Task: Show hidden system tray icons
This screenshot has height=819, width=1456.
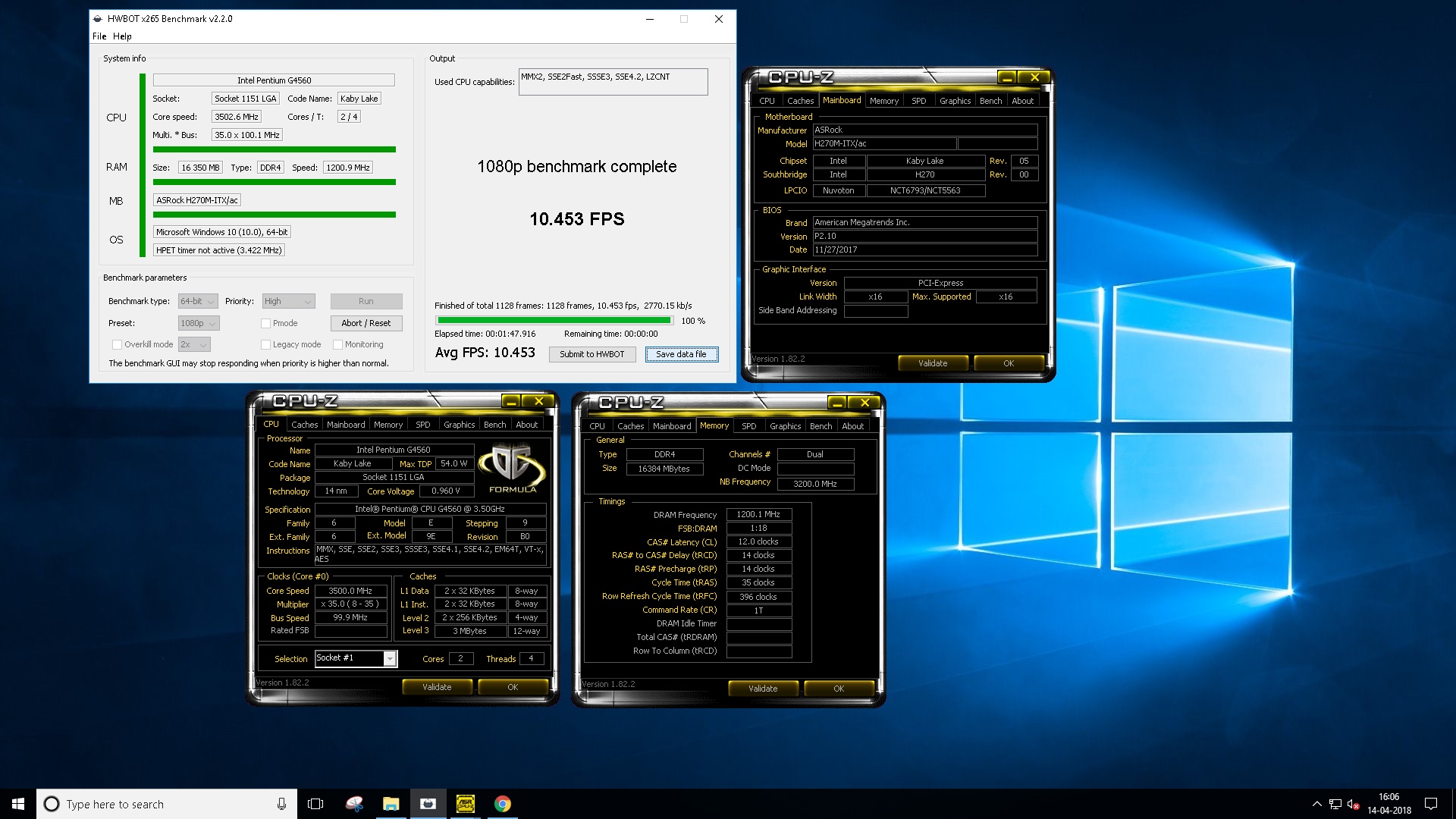Action: (1316, 804)
